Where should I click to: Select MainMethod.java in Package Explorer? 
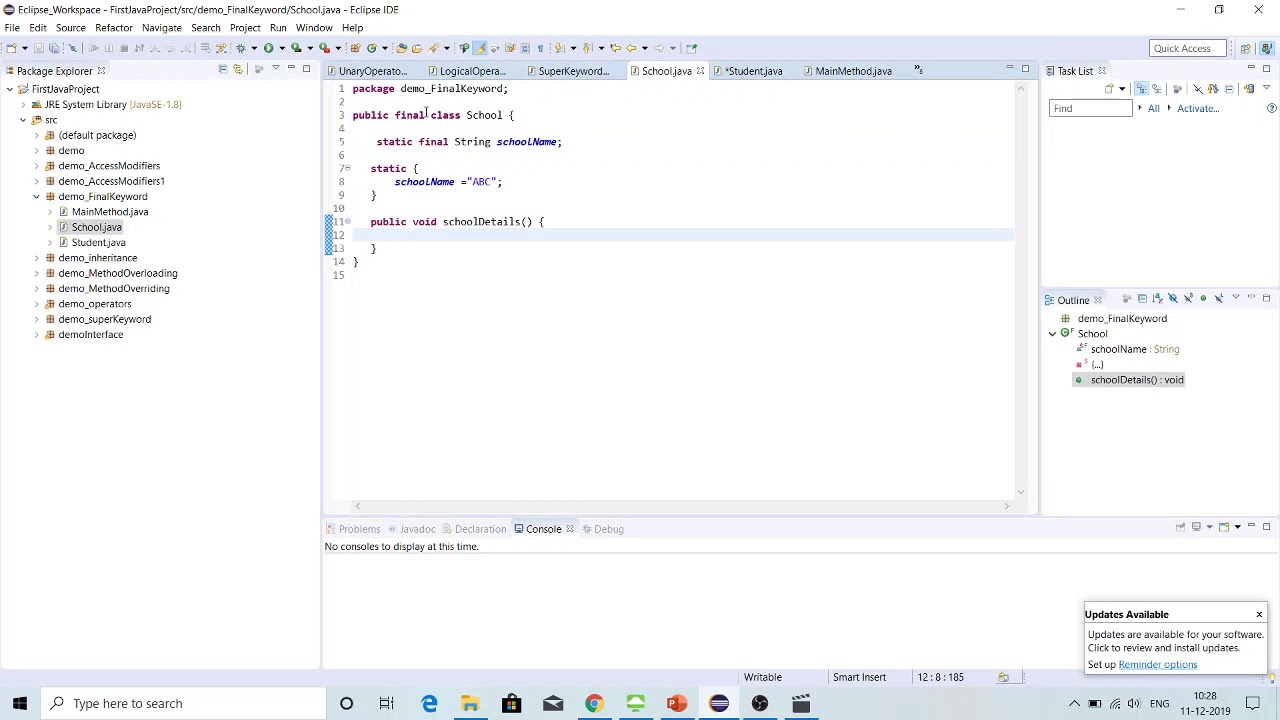[110, 212]
